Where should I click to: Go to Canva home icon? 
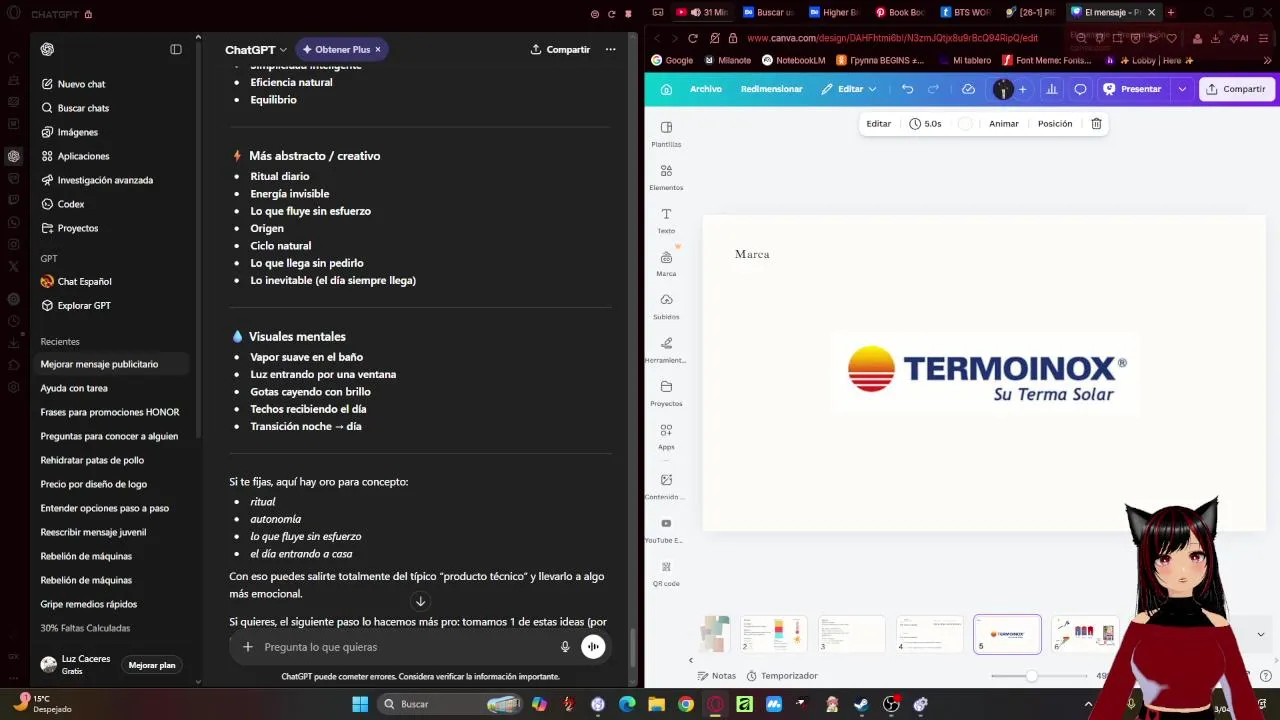point(666,89)
